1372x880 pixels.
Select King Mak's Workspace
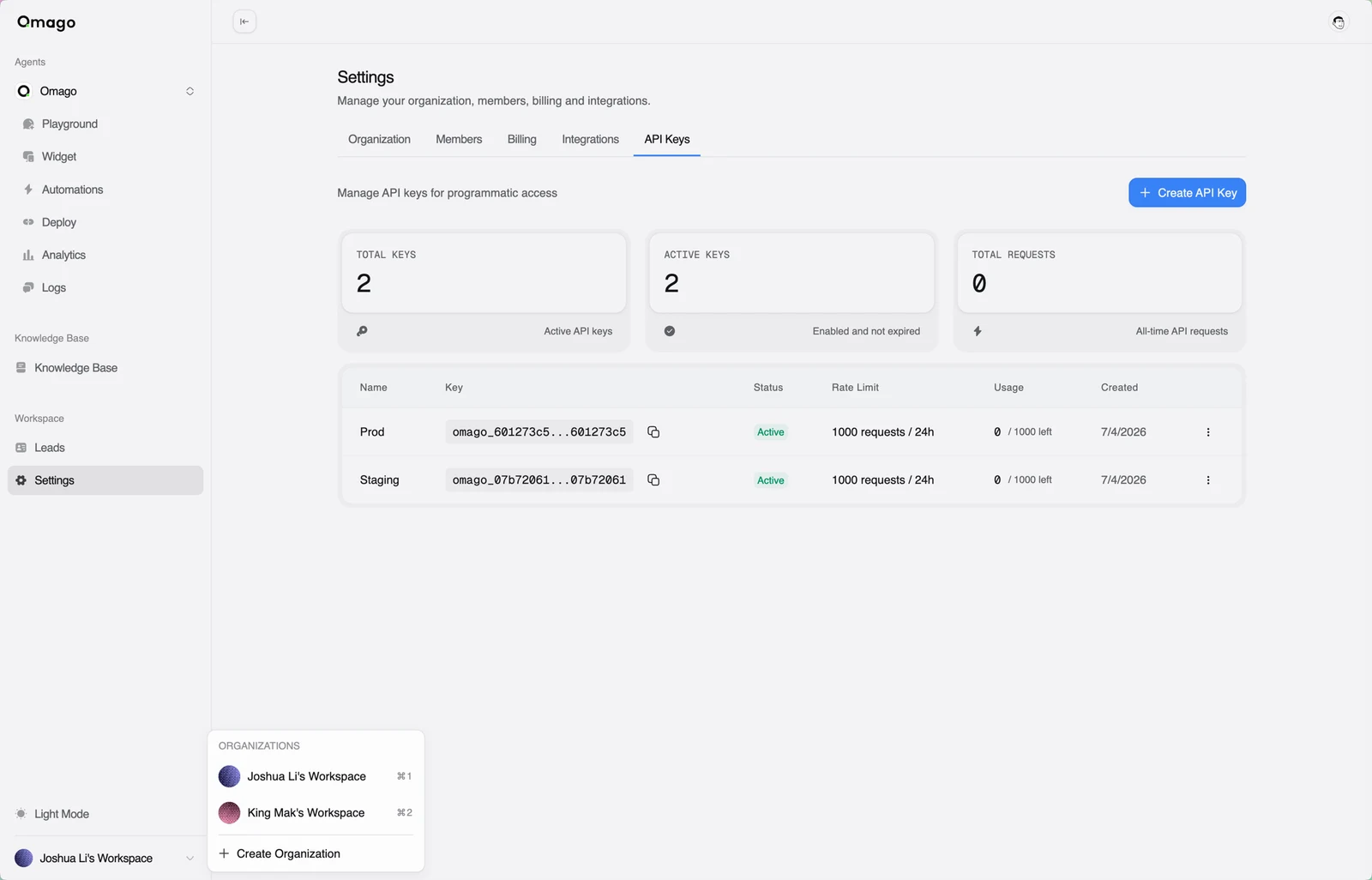click(316, 812)
